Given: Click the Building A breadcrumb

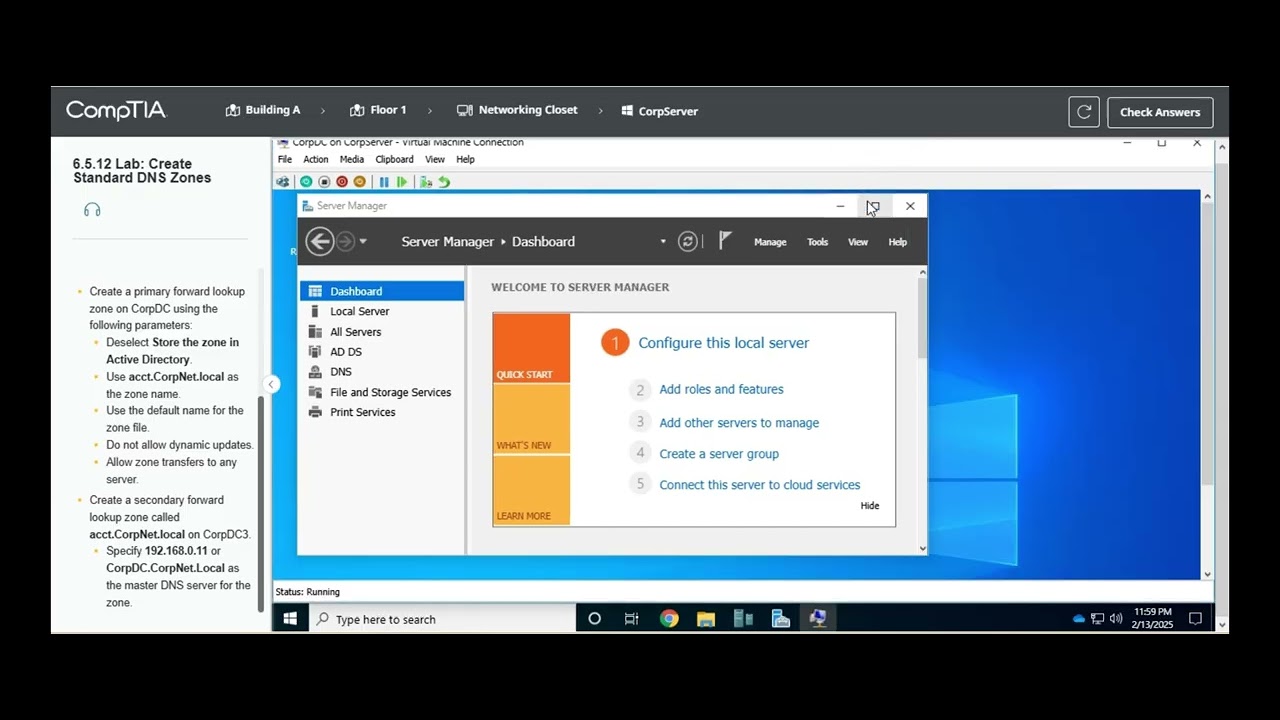Looking at the screenshot, I should point(263,110).
